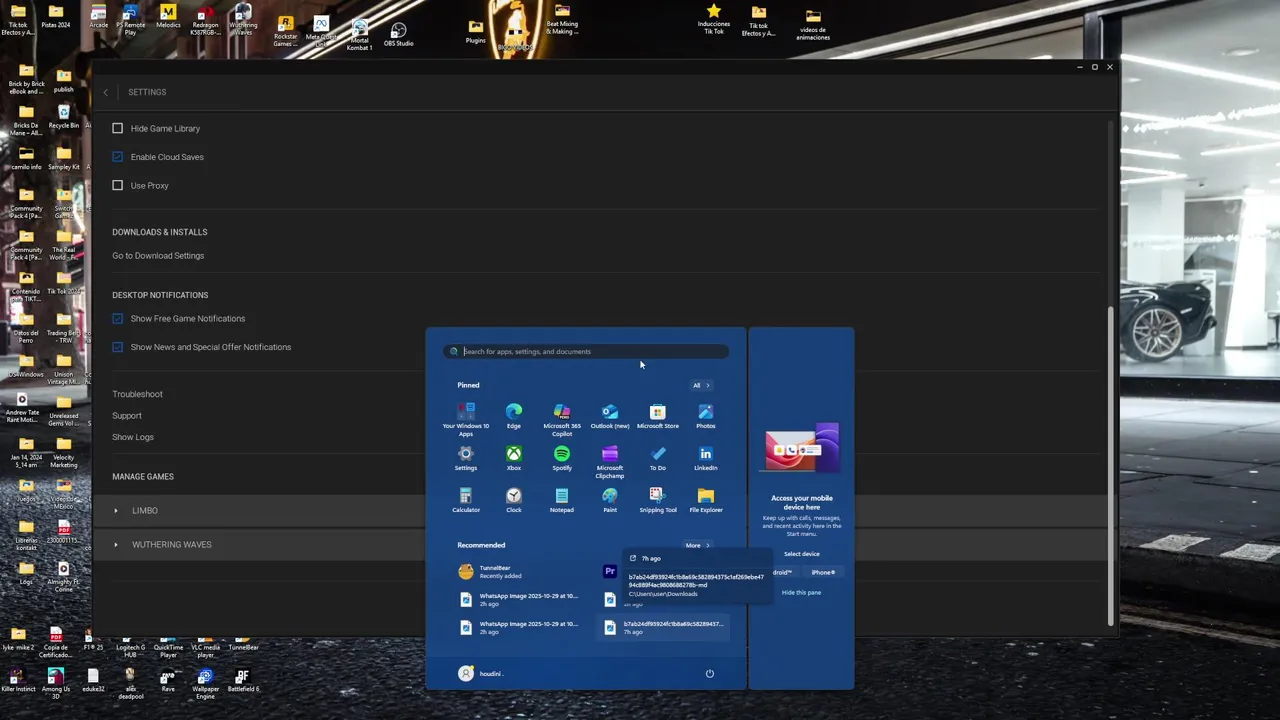The image size is (1280, 720).
Task: Launch Spotify from pinned apps
Action: point(562,458)
